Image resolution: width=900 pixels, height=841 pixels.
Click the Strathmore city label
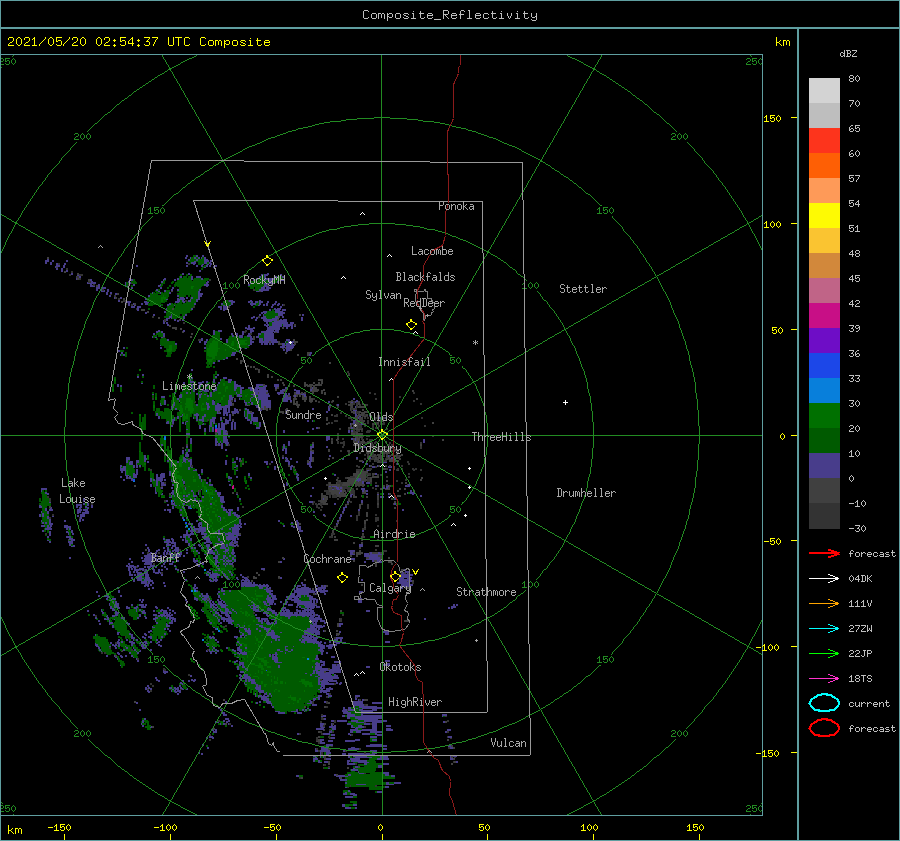coord(486,592)
